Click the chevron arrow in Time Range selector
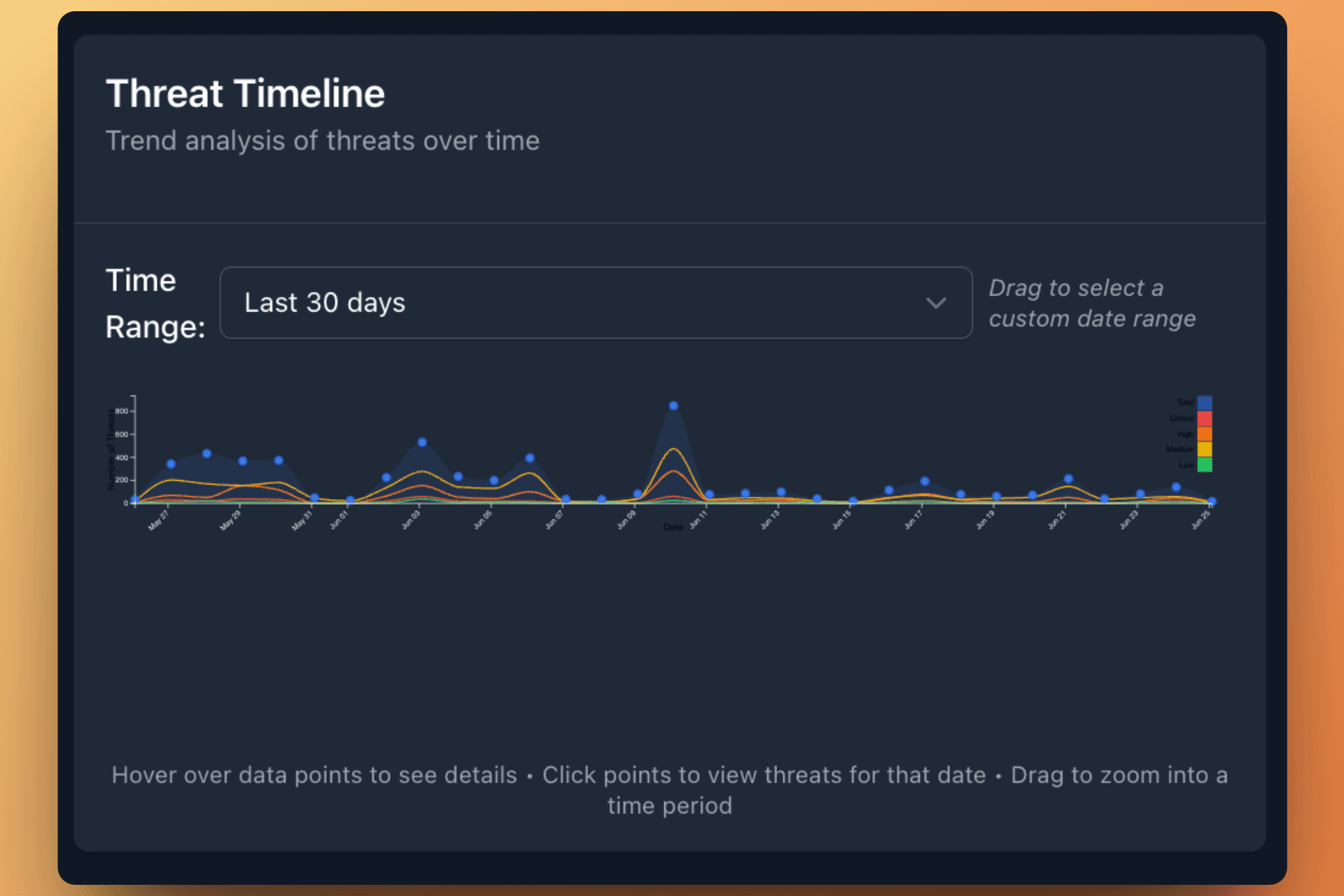 (x=936, y=302)
